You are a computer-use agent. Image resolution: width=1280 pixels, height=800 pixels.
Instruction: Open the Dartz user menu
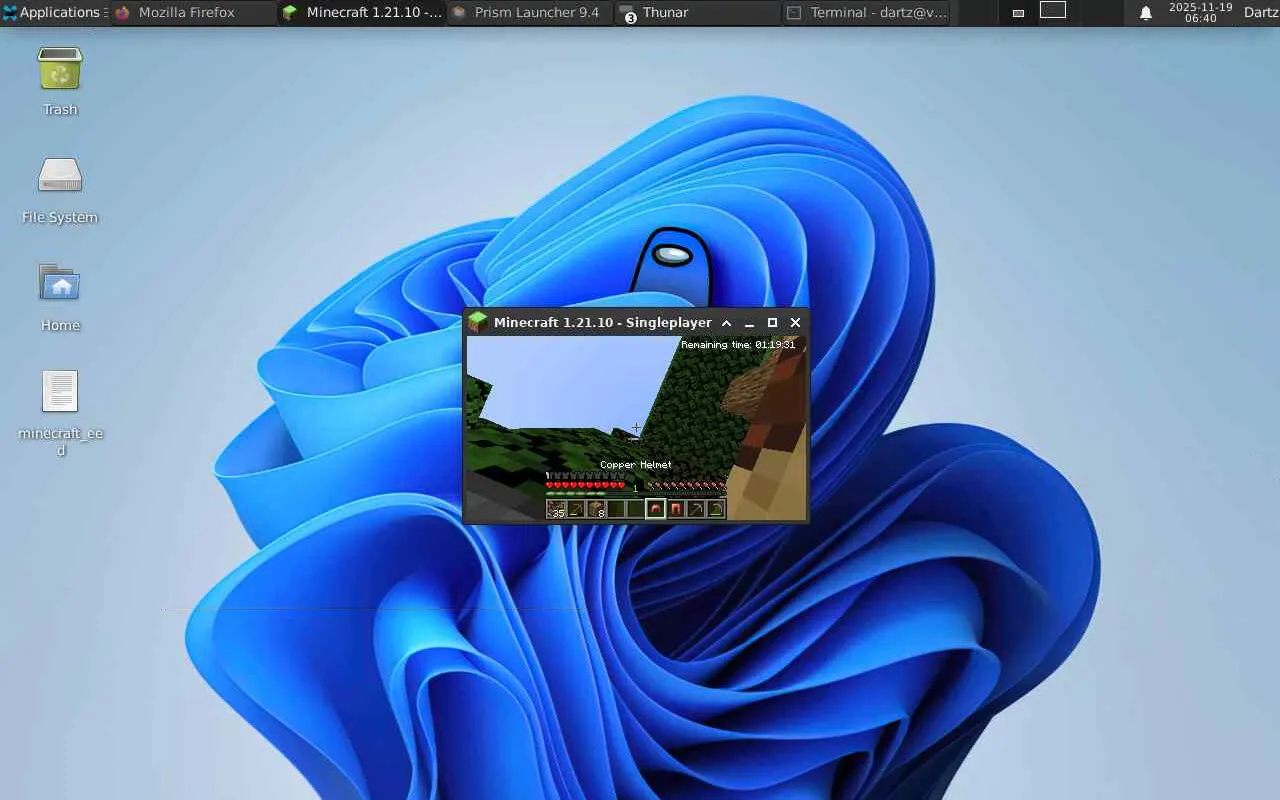pyautogui.click(x=1261, y=13)
